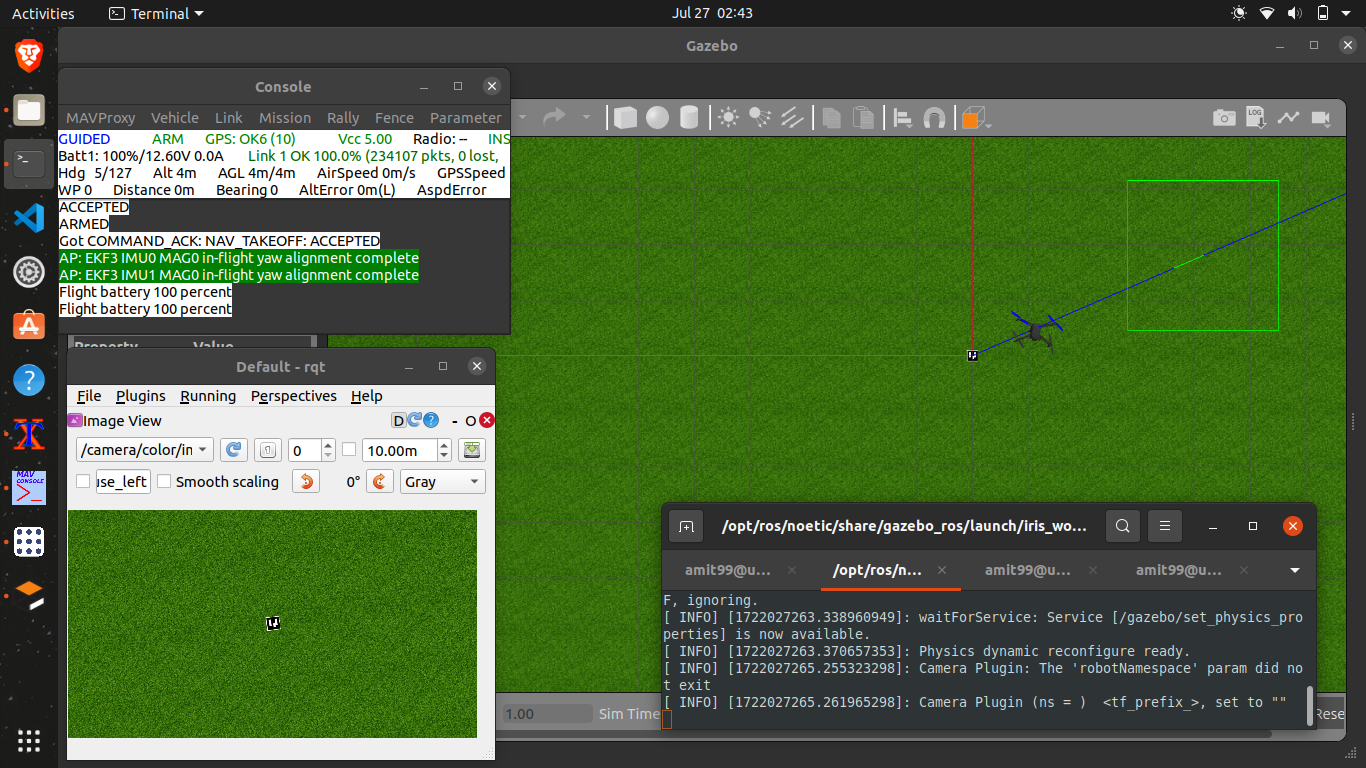Click Activities in the top bar
The width and height of the screenshot is (1366, 768).
pyautogui.click(x=43, y=13)
